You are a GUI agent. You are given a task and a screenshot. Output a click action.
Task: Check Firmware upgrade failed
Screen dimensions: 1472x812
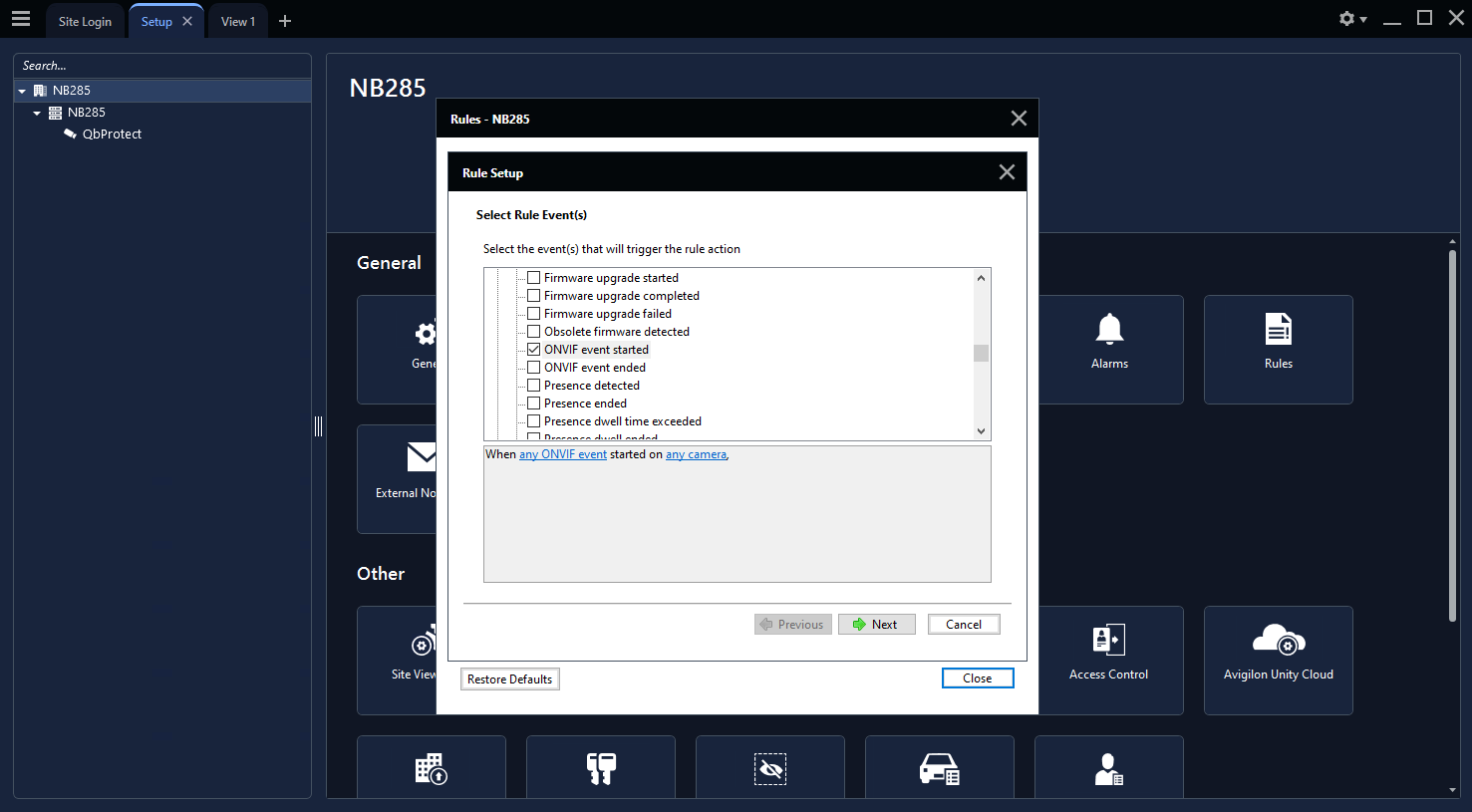pos(534,314)
